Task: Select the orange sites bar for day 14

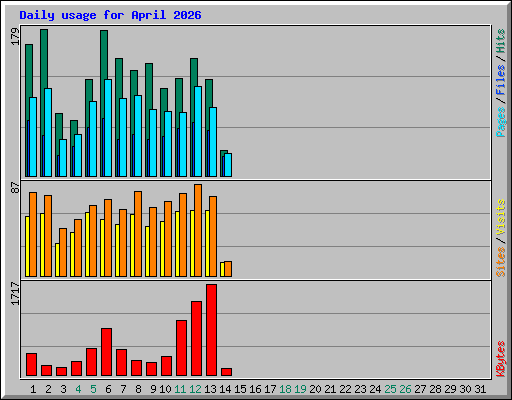Action: (x=228, y=269)
